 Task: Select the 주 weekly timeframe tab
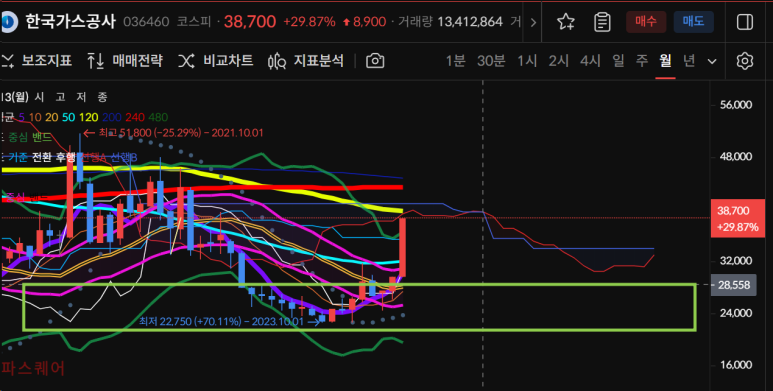(x=641, y=61)
